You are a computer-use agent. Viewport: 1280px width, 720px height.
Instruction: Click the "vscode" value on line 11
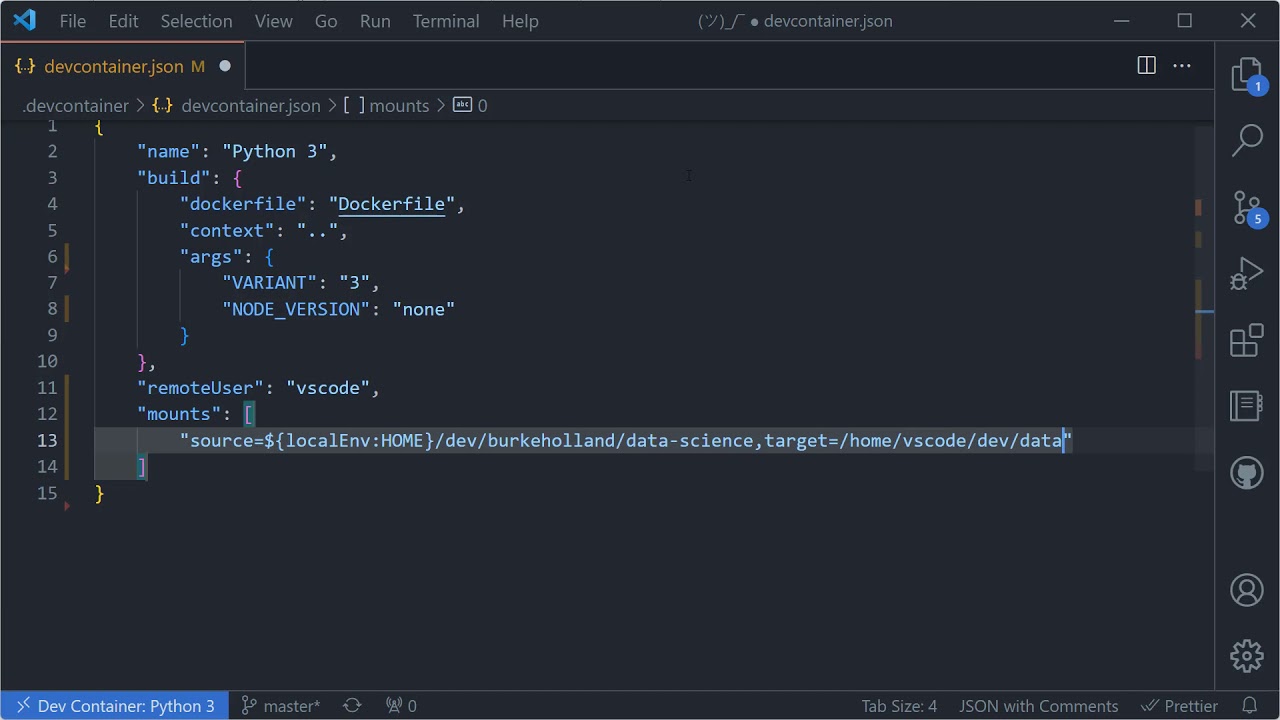[328, 388]
